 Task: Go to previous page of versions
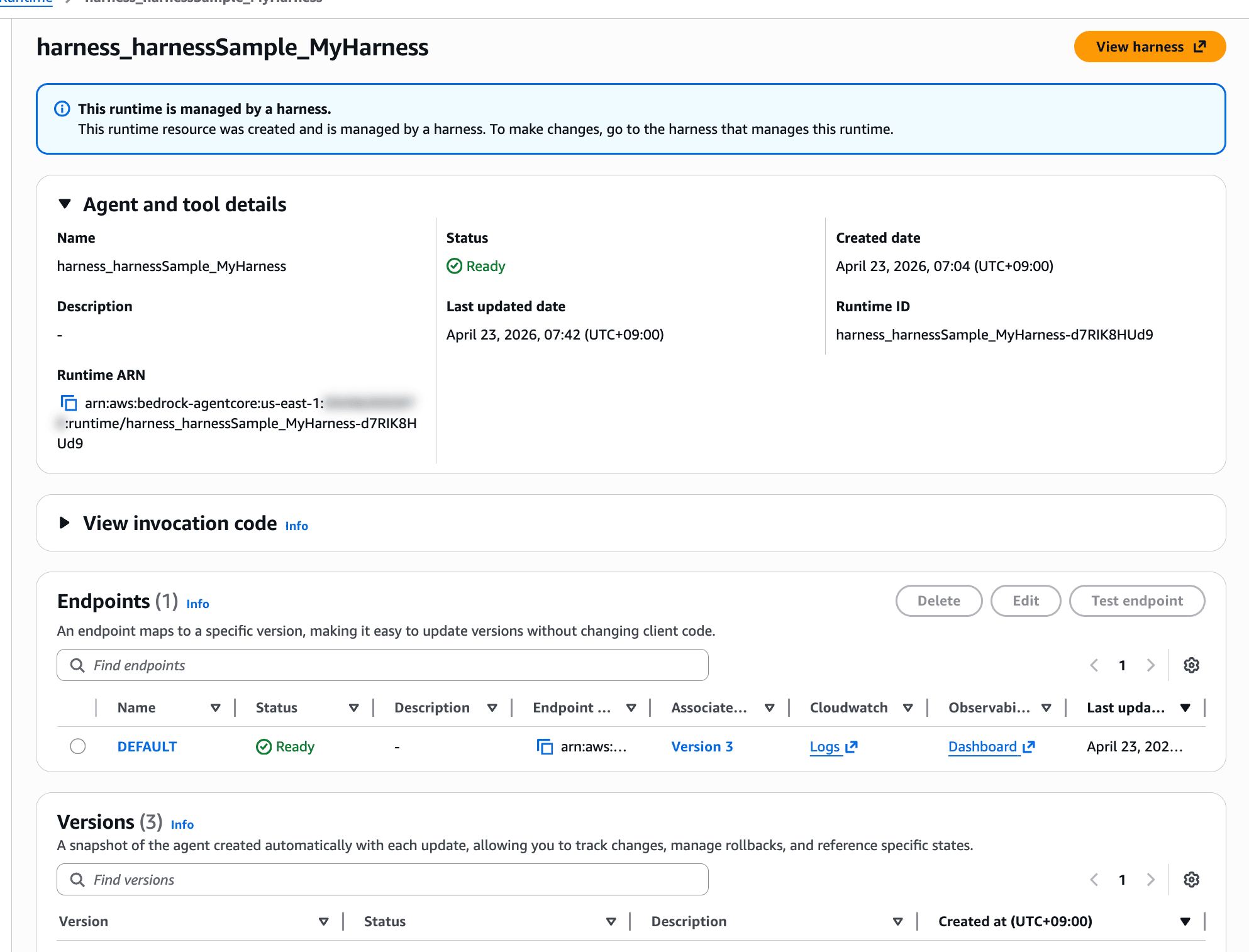pyautogui.click(x=1094, y=880)
